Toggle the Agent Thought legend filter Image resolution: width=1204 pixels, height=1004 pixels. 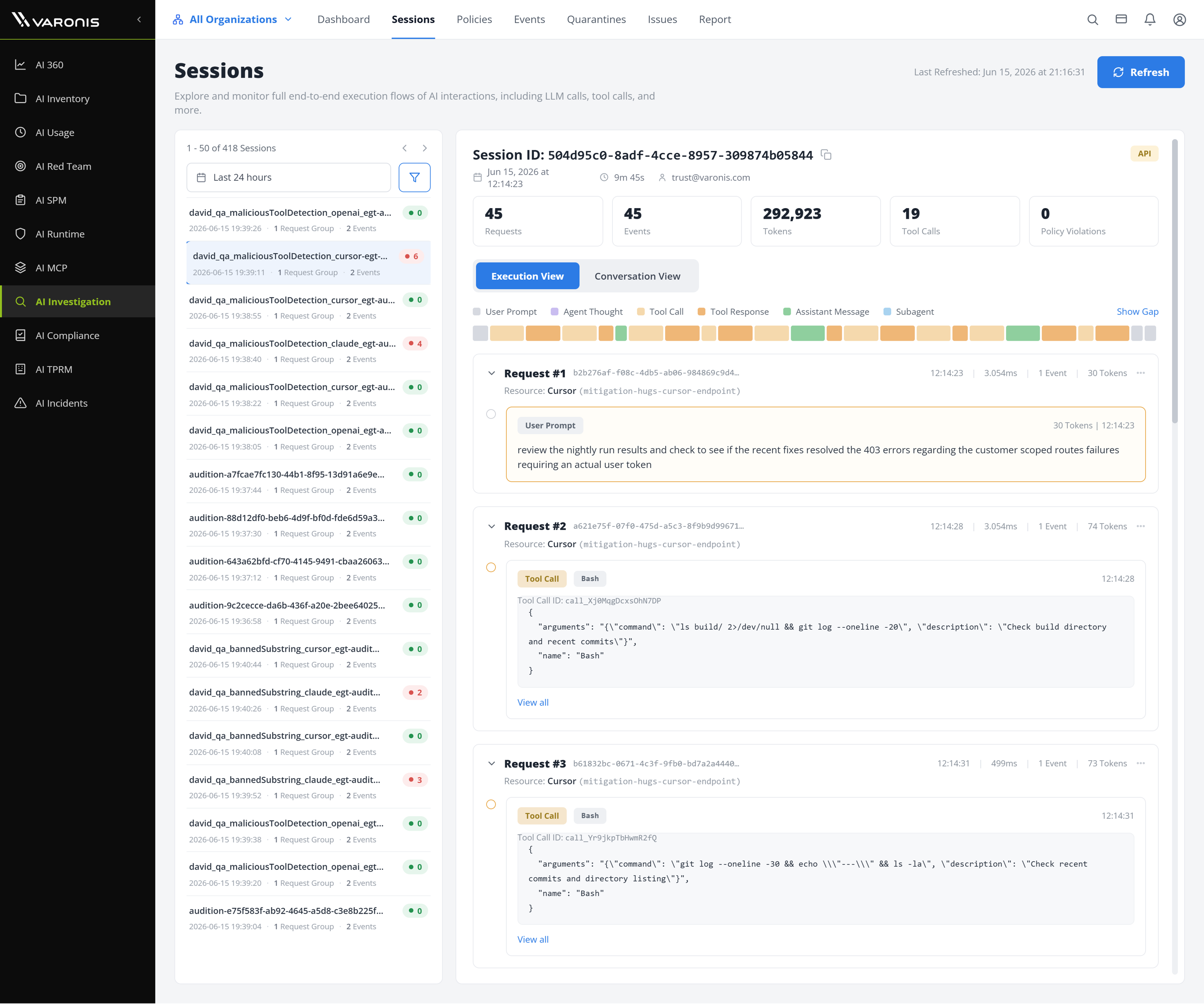pyautogui.click(x=587, y=312)
